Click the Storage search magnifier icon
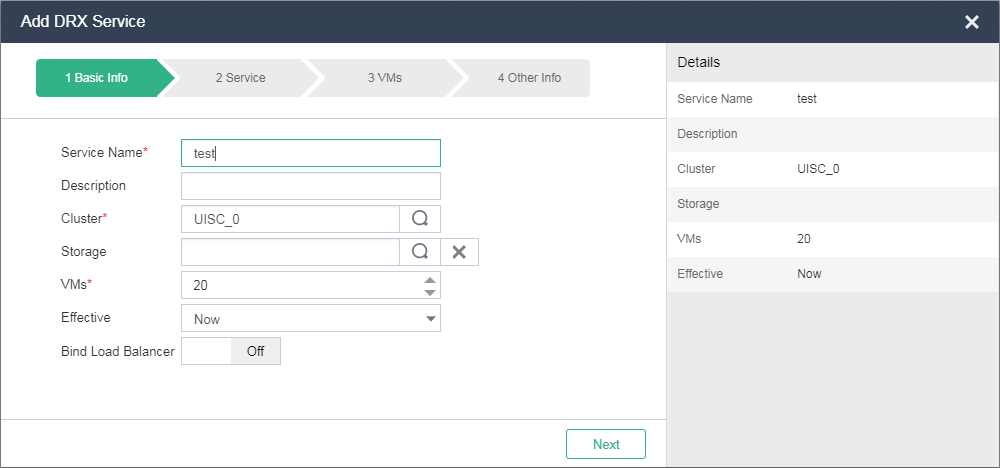 tap(420, 252)
